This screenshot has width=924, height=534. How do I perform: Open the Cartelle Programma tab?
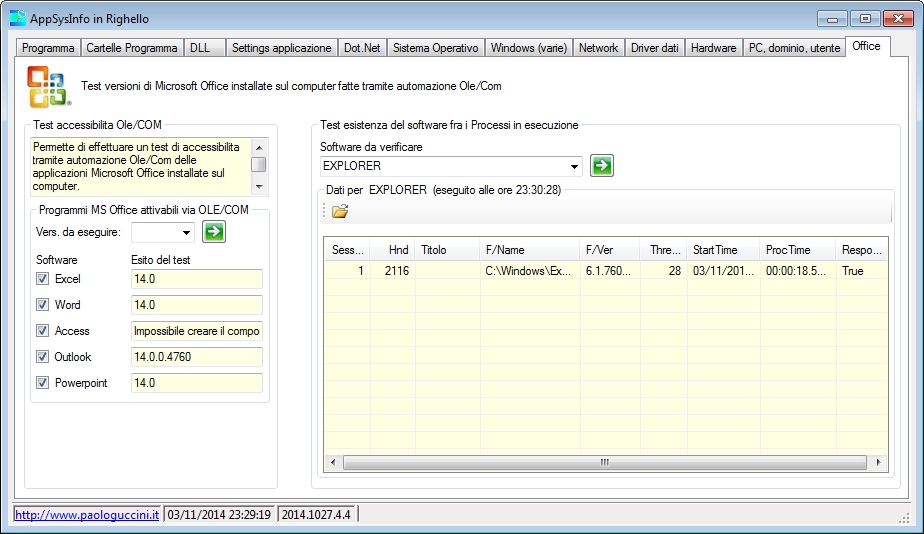pos(131,48)
